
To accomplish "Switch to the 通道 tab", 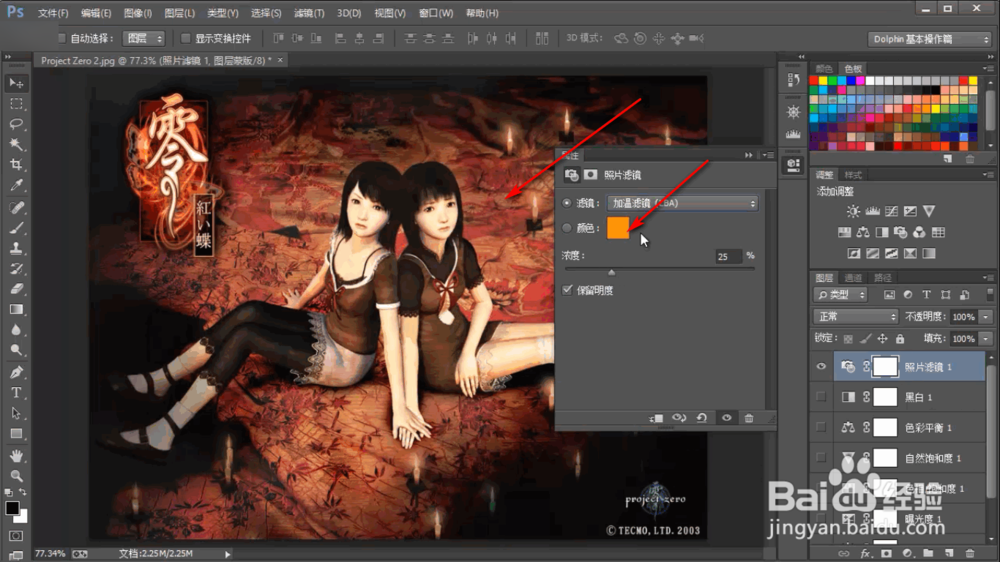I will pyautogui.click(x=853, y=277).
